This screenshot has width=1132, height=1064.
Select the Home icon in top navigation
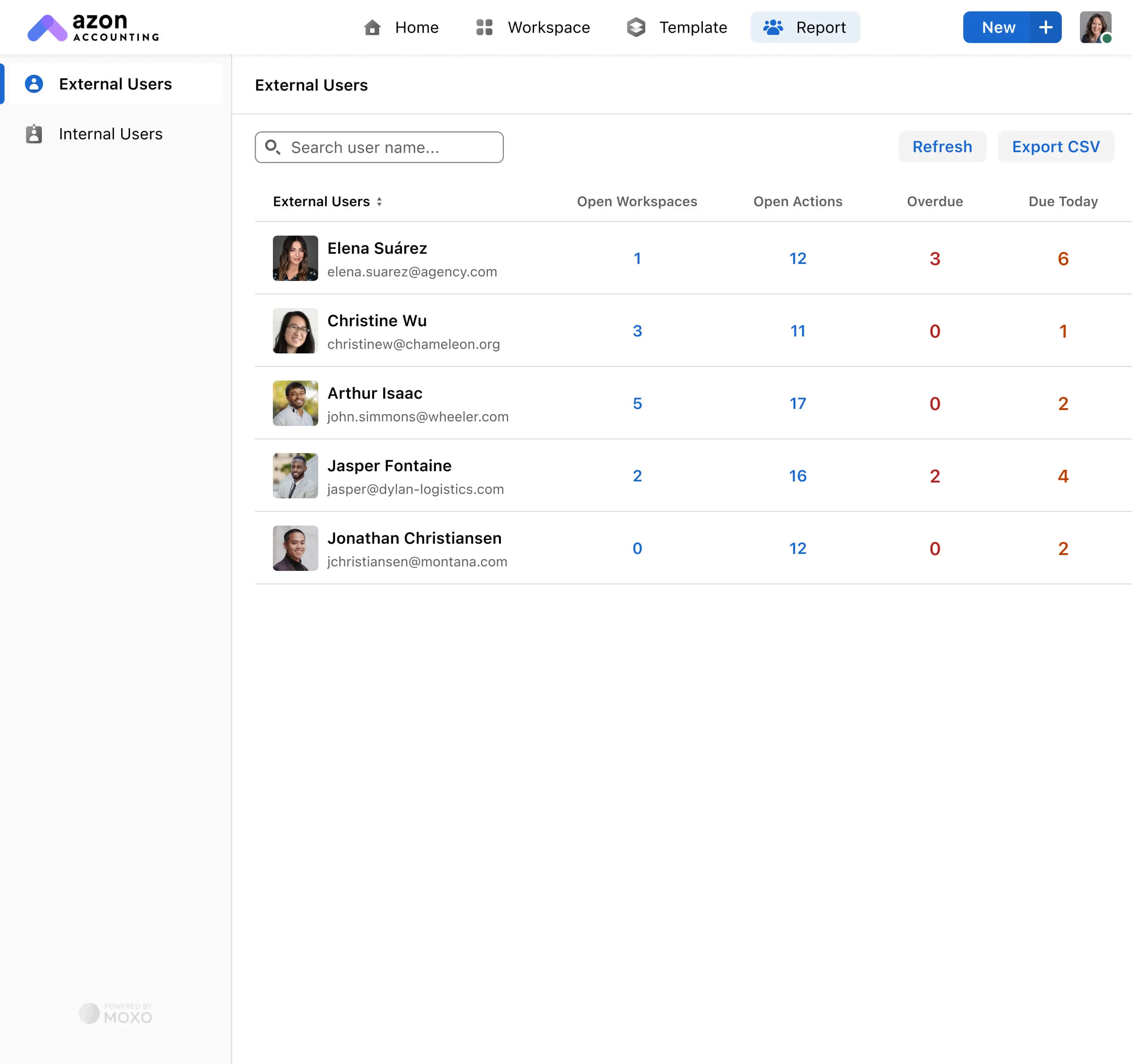coord(373,27)
